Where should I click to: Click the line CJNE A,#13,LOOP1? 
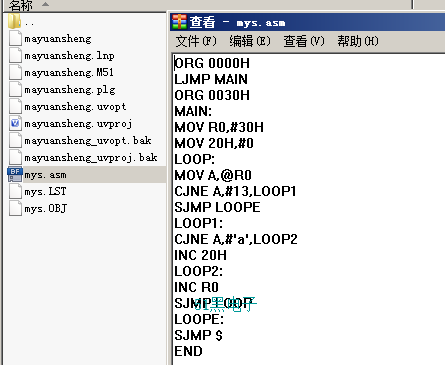pos(235,191)
